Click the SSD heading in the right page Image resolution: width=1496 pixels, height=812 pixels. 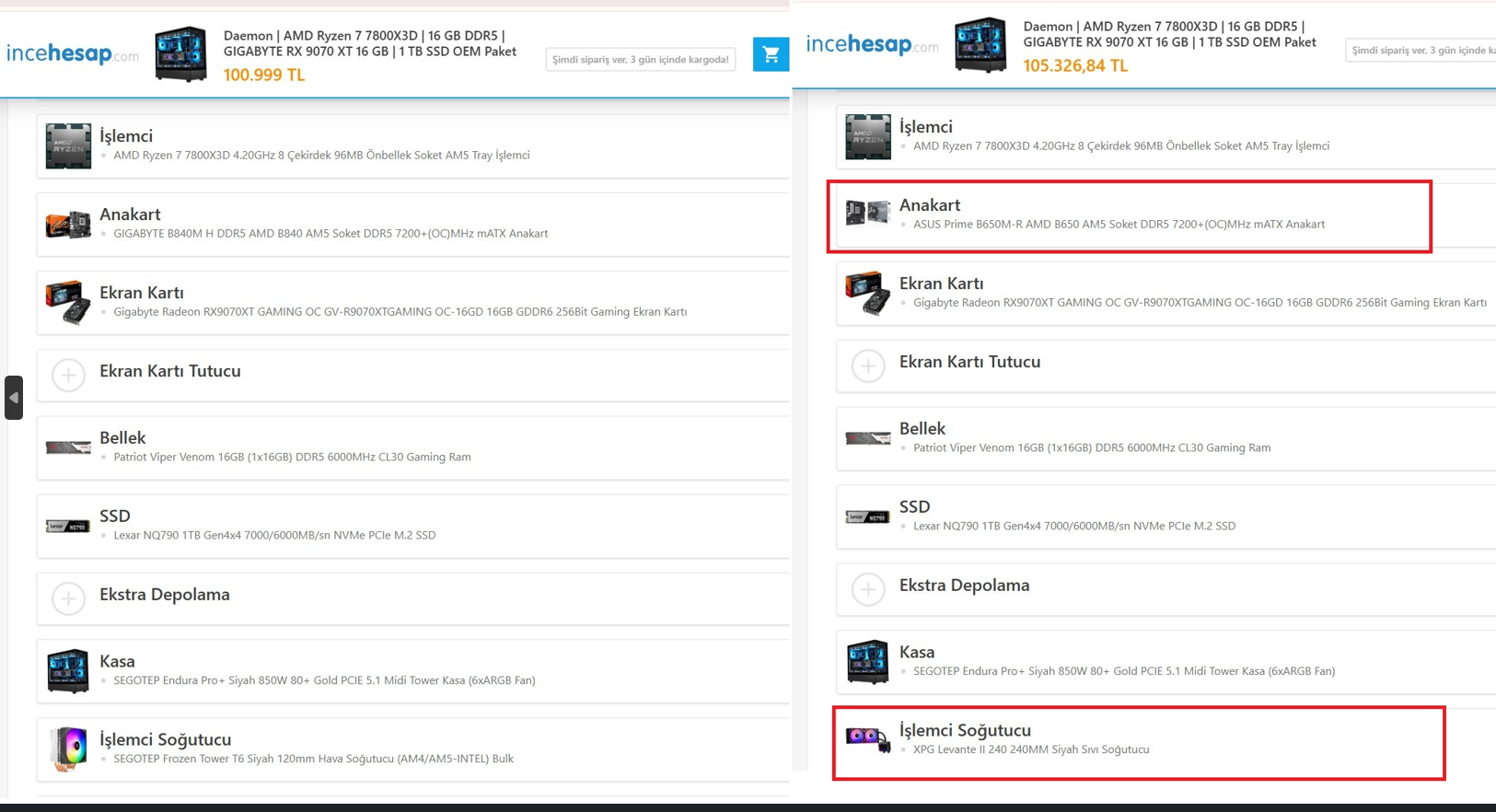(x=915, y=506)
